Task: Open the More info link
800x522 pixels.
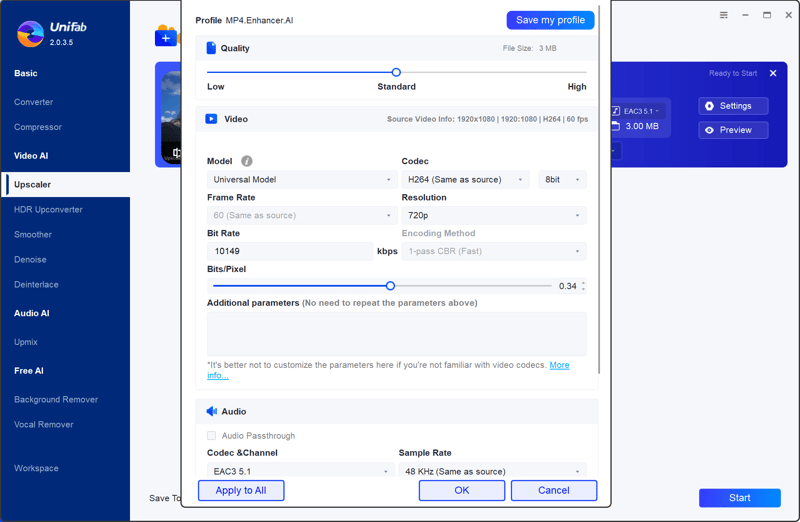Action: point(559,366)
